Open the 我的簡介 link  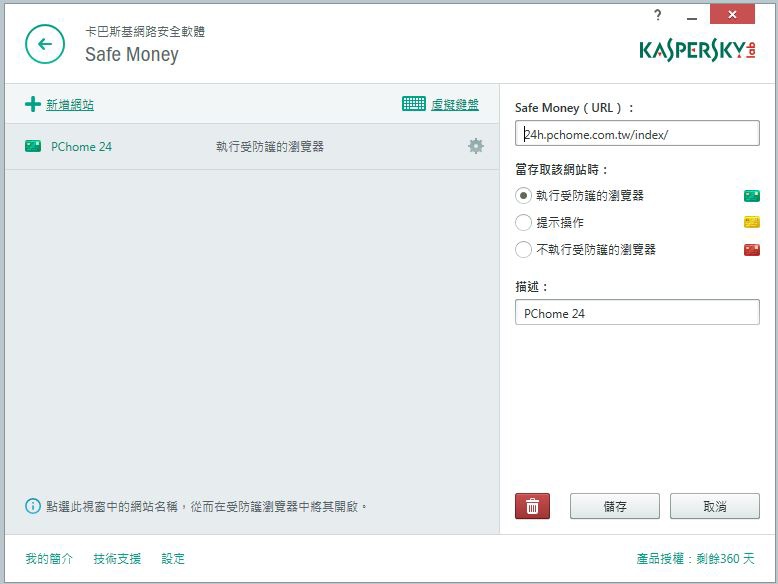[49, 559]
